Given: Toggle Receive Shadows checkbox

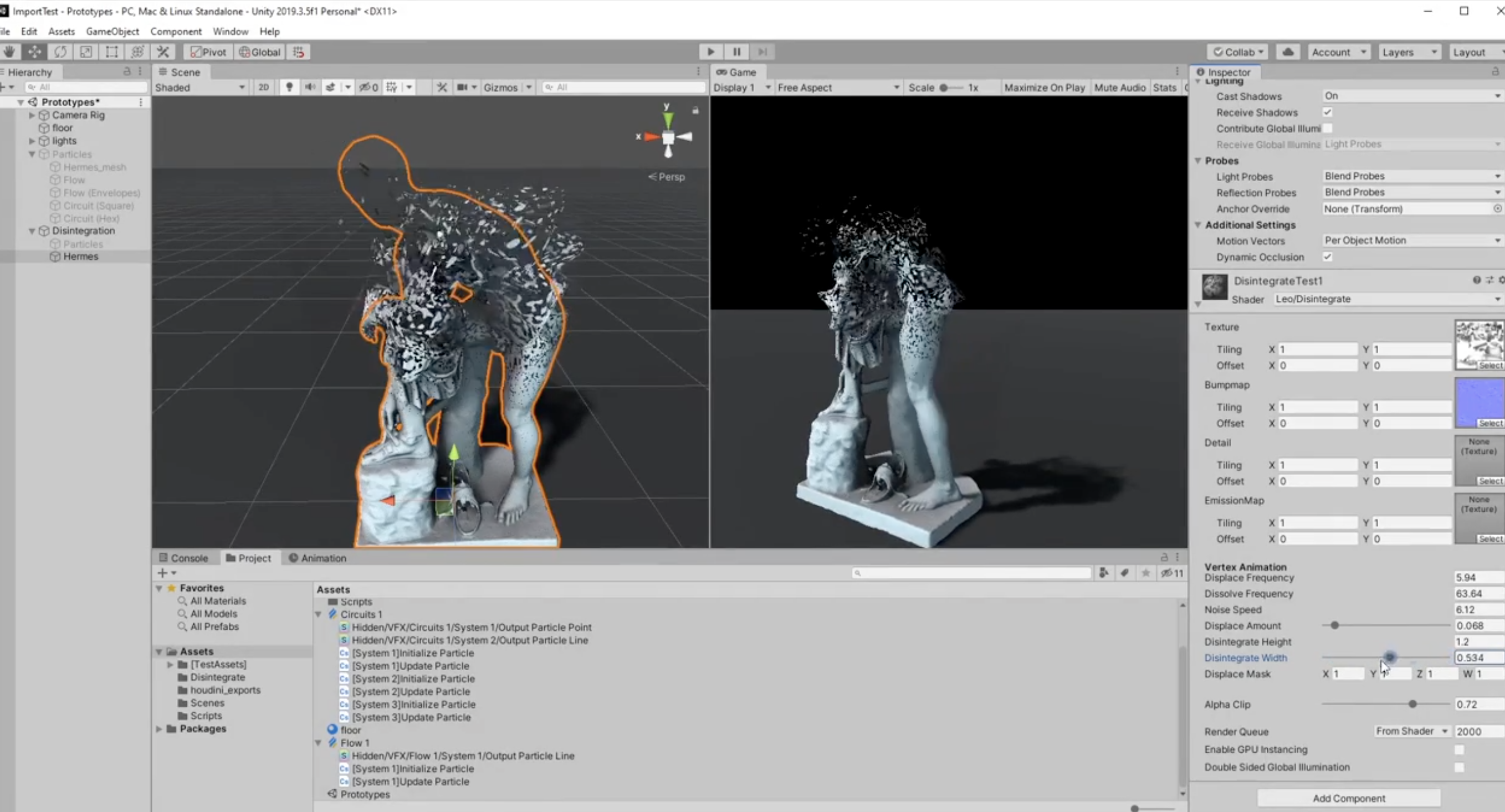Looking at the screenshot, I should (x=1327, y=112).
